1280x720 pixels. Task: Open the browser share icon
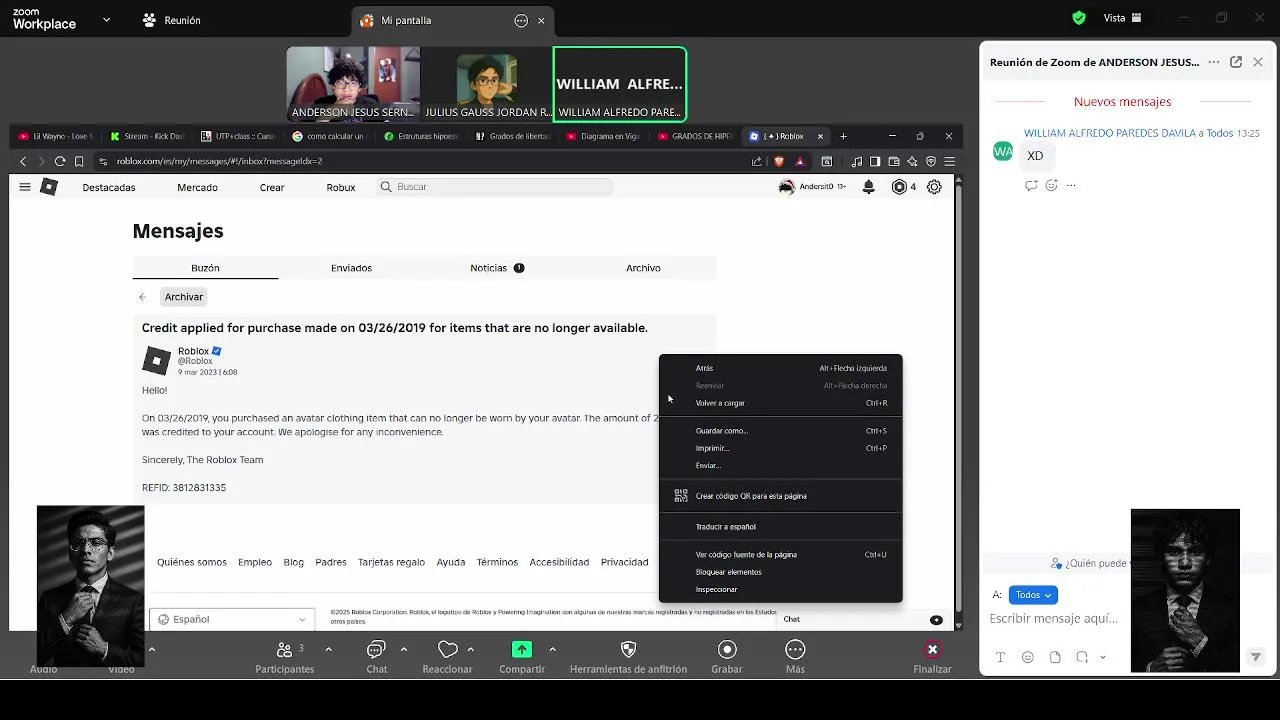[757, 161]
